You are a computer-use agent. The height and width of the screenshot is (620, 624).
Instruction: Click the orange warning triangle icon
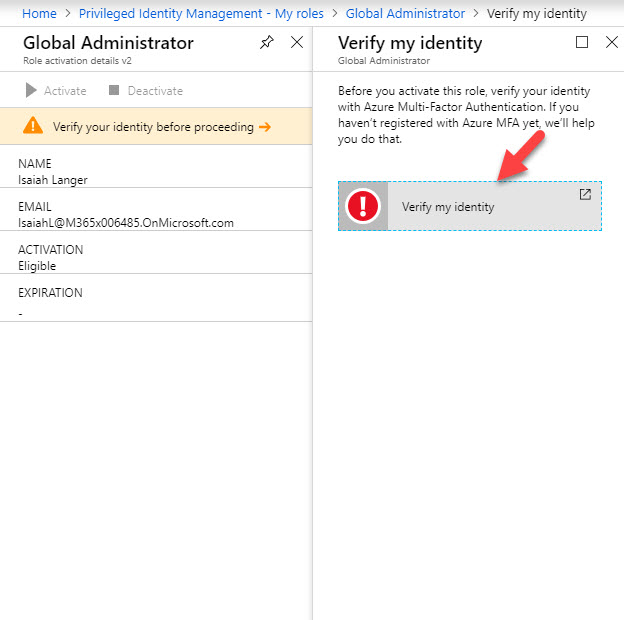click(33, 126)
